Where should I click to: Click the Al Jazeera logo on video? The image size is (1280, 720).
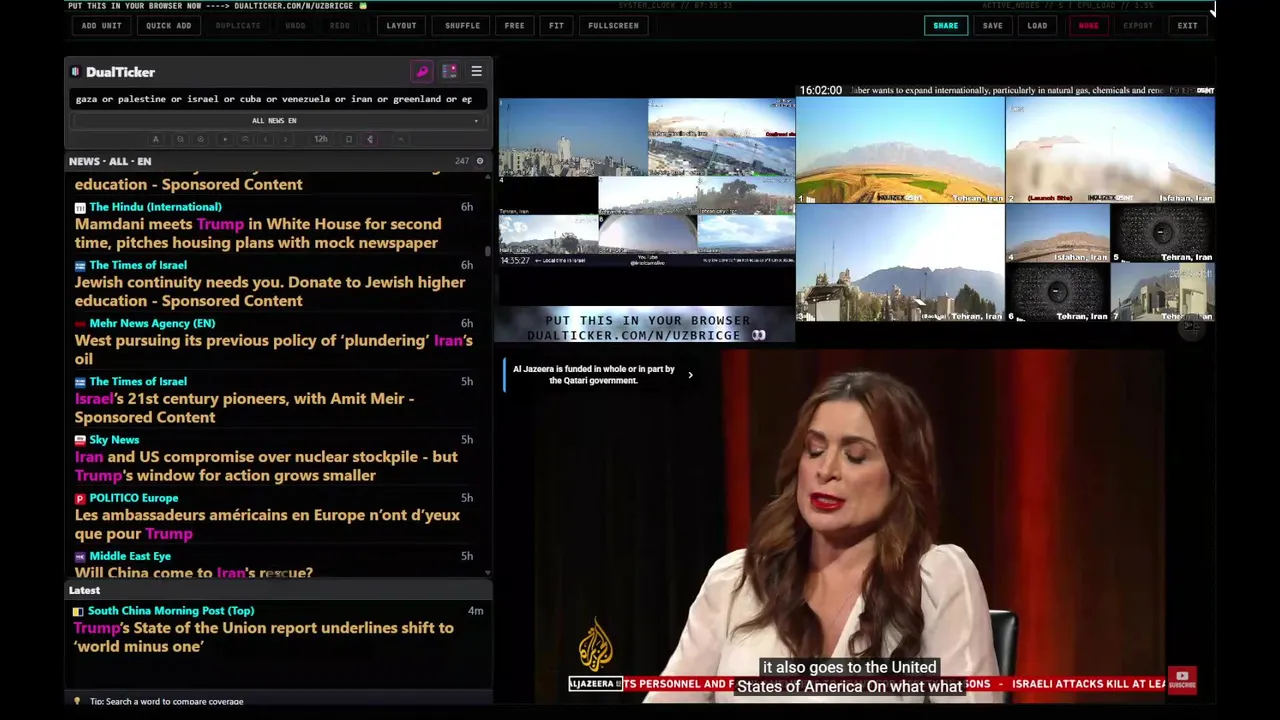(595, 645)
